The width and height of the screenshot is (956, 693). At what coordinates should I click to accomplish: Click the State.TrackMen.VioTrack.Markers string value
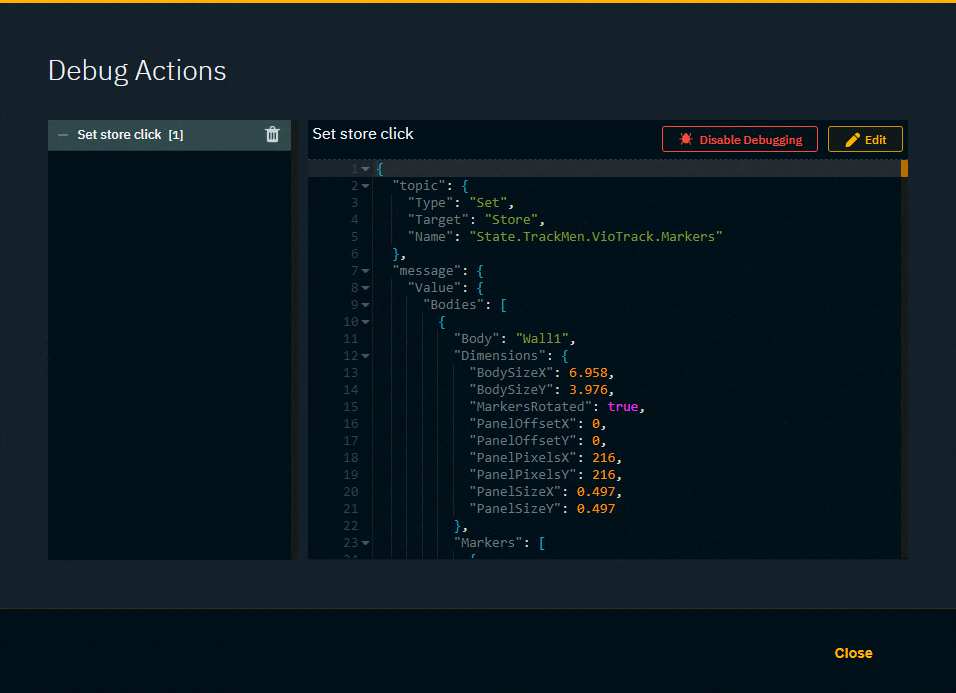tap(597, 236)
